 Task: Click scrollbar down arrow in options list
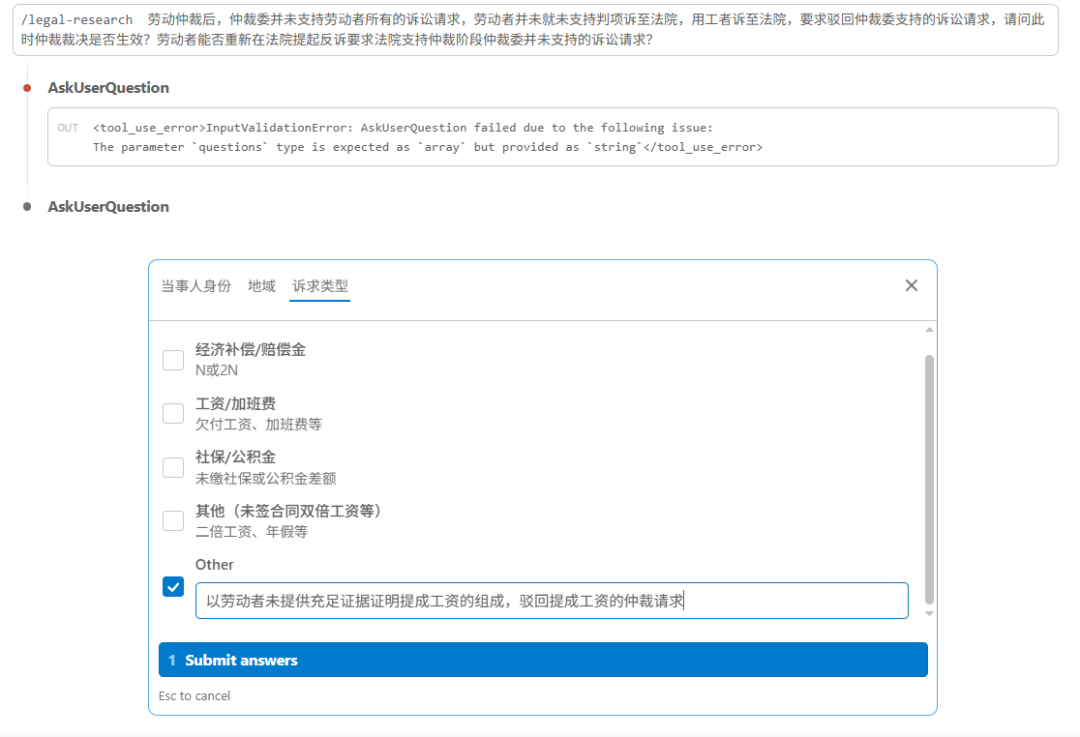[929, 613]
